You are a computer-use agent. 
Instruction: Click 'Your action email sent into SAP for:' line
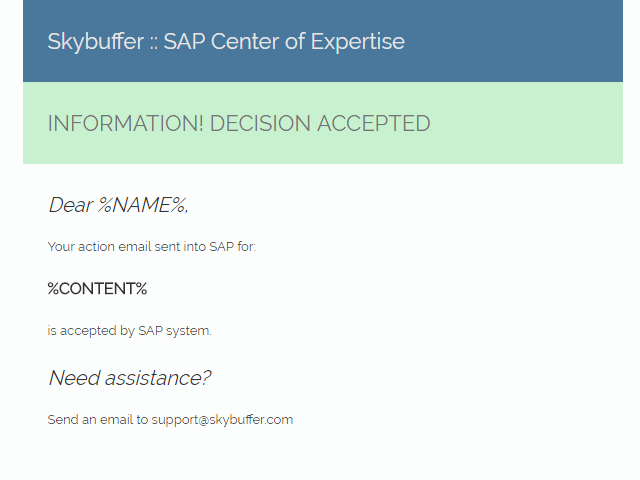point(151,247)
